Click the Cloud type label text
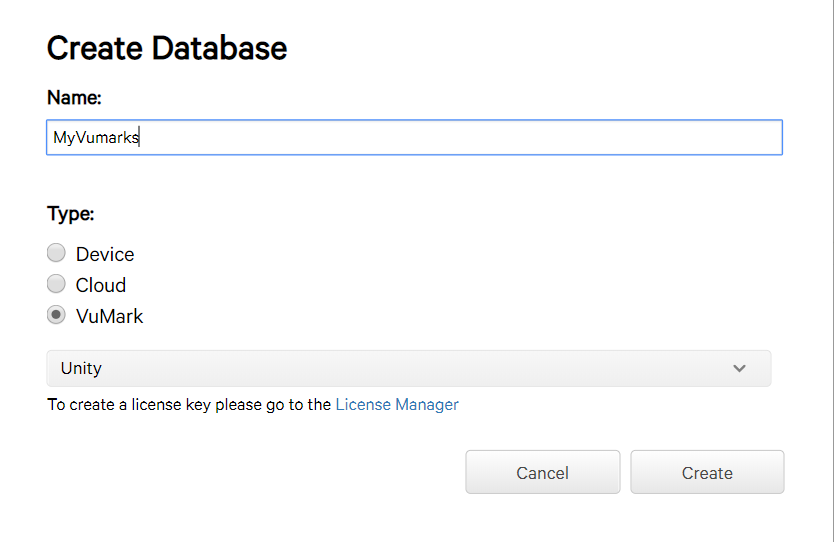This screenshot has width=834, height=542. point(101,285)
